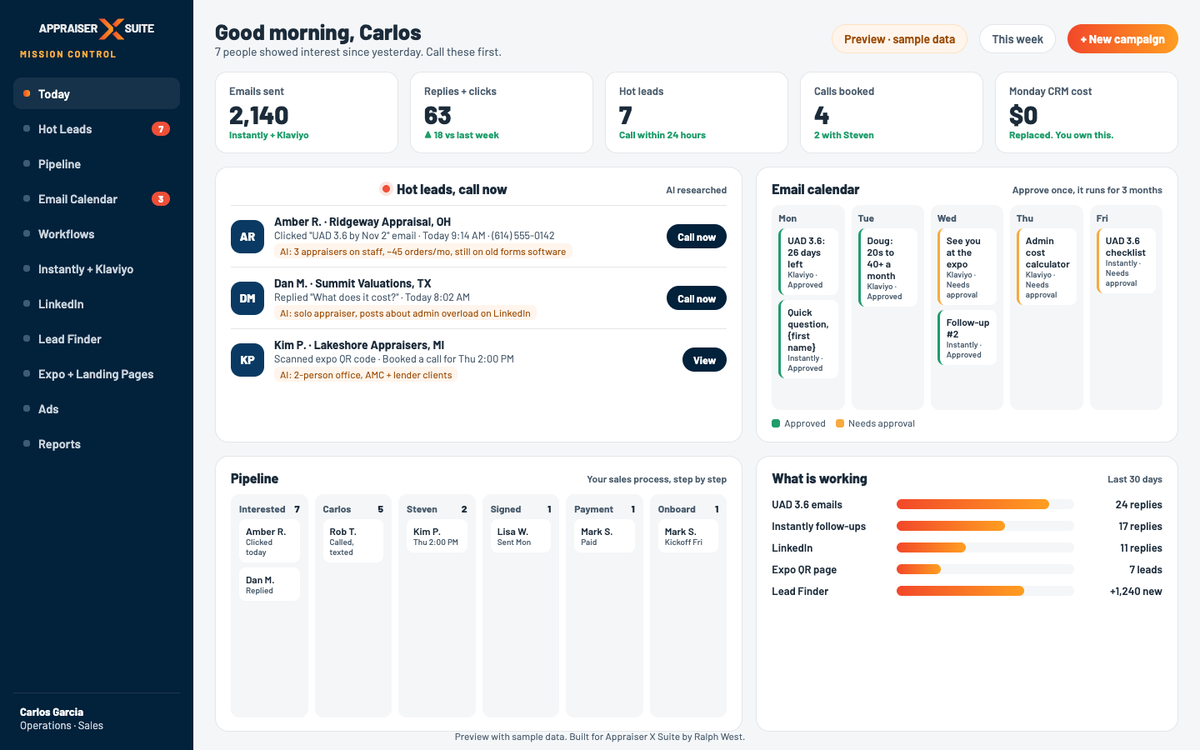The image size is (1200, 750).
Task: Open Mark S. Kickoff Fri card in Onboard
Action: [689, 536]
